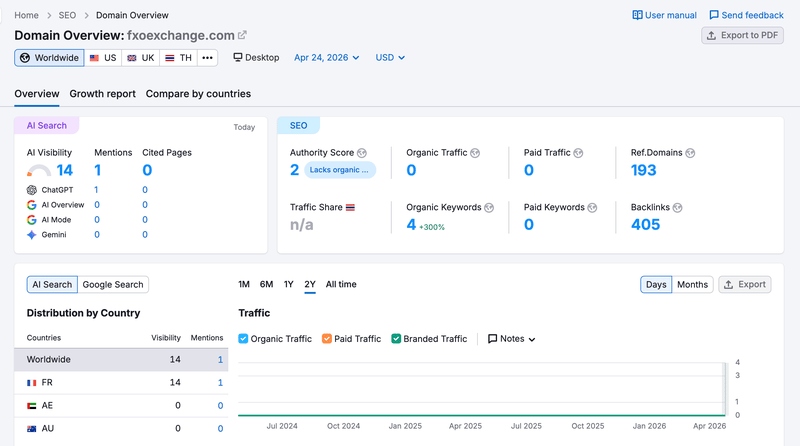
Task: Click the Send feedback speech bubble icon
Action: click(714, 15)
